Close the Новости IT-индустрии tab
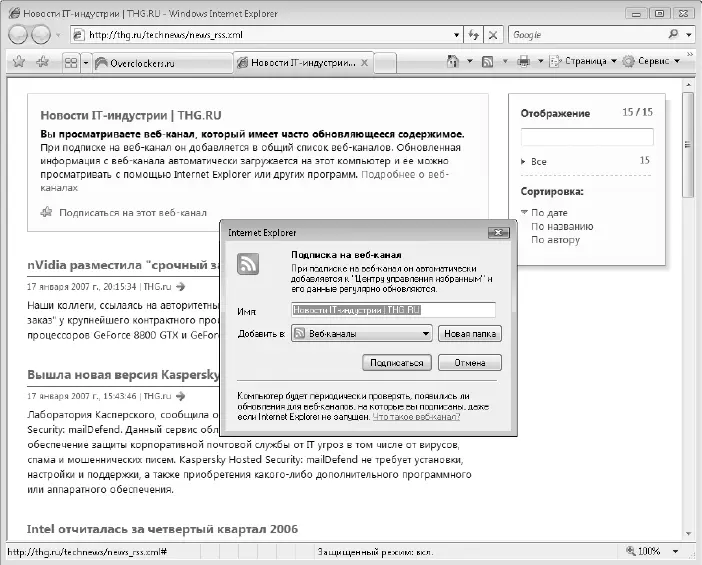702x565 pixels. click(x=365, y=63)
